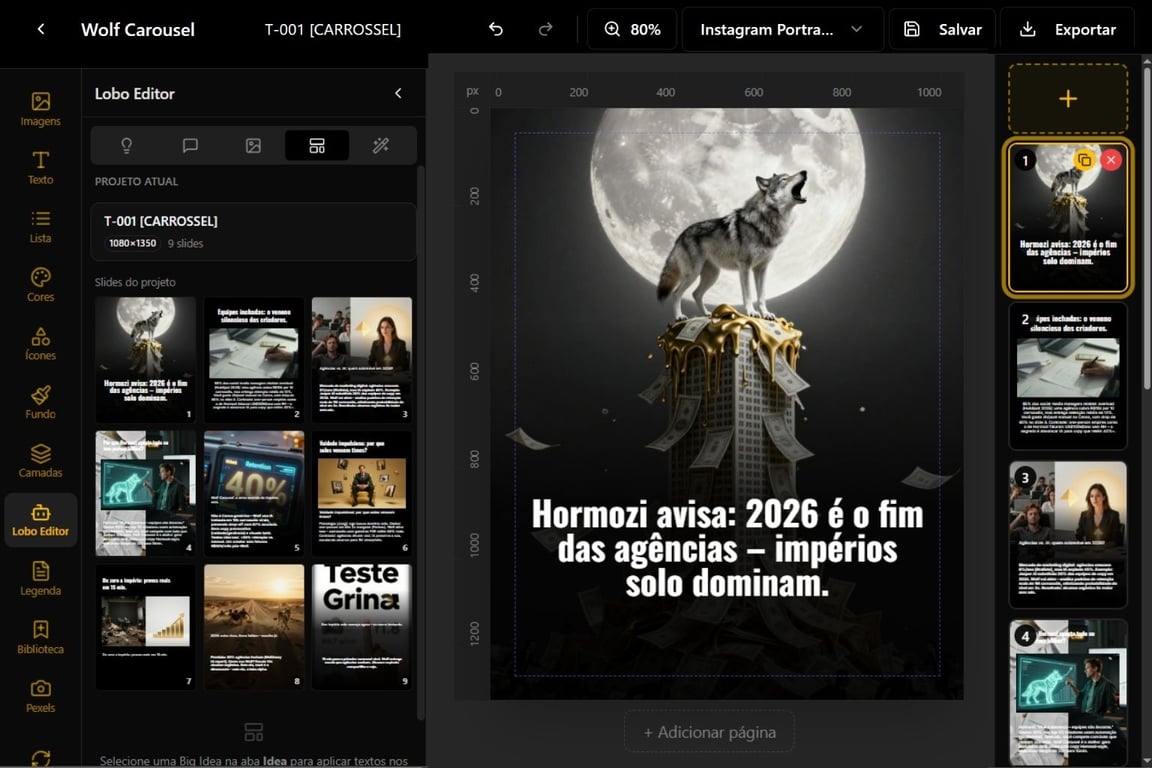The width and height of the screenshot is (1152, 768).
Task: Select project slide 4 with neon wolf
Action: point(145,493)
